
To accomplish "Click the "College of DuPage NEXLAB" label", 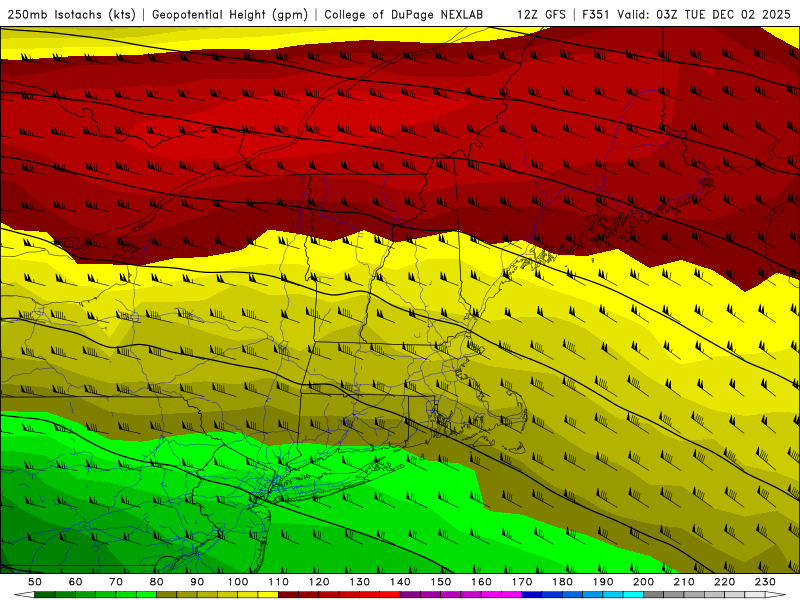I will click(404, 14).
